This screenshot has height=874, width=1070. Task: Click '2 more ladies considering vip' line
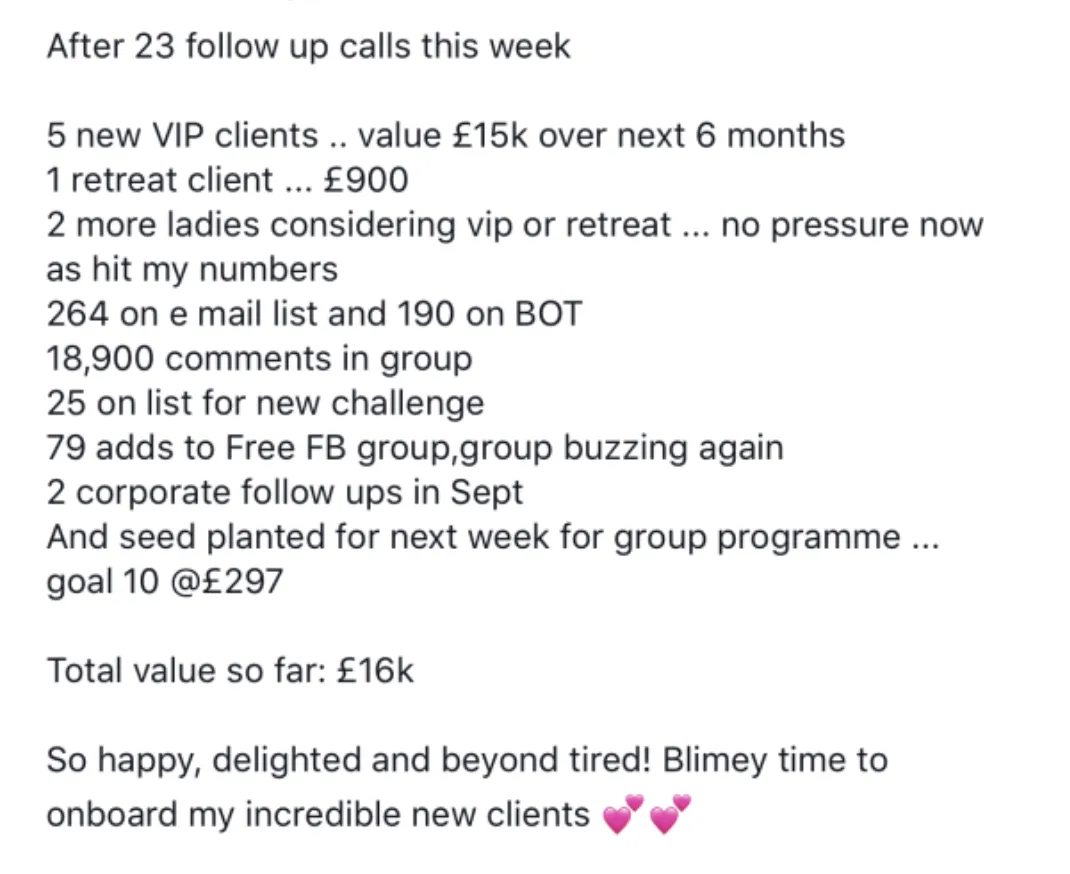tap(515, 225)
